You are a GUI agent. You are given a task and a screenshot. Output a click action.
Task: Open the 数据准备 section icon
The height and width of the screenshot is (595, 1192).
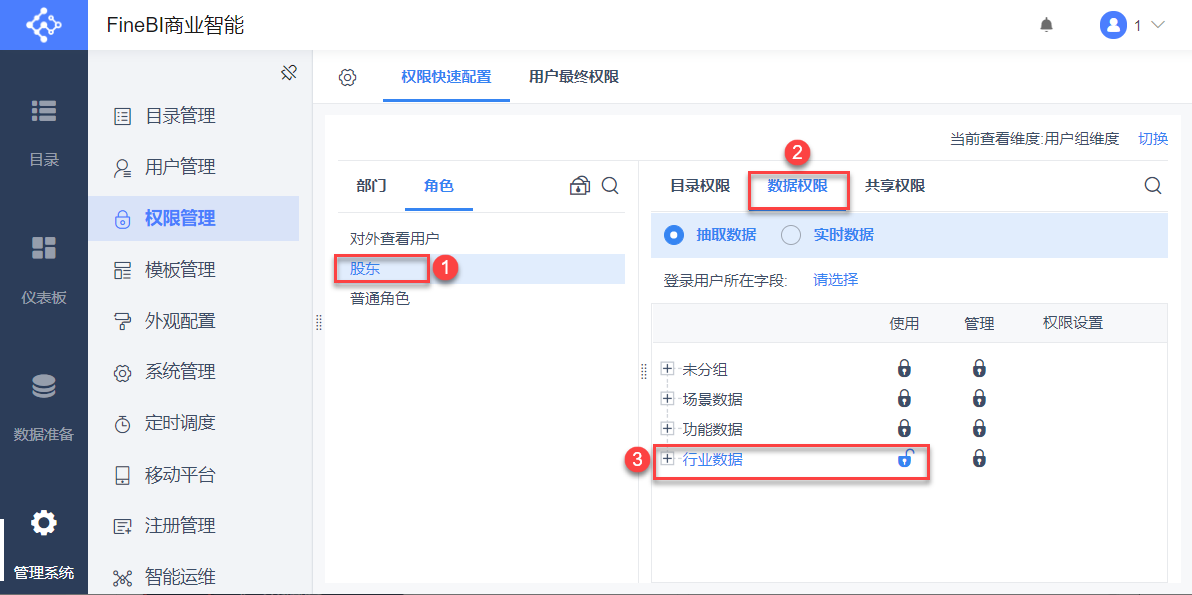44,387
